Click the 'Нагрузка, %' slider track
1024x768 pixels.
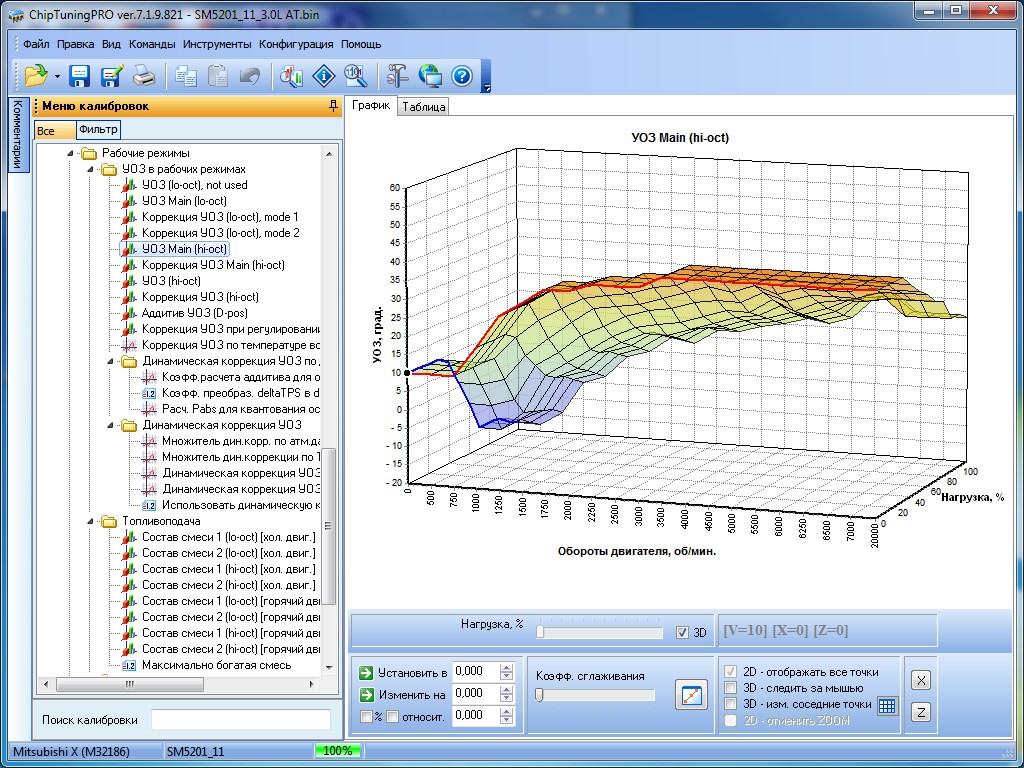[x=600, y=632]
